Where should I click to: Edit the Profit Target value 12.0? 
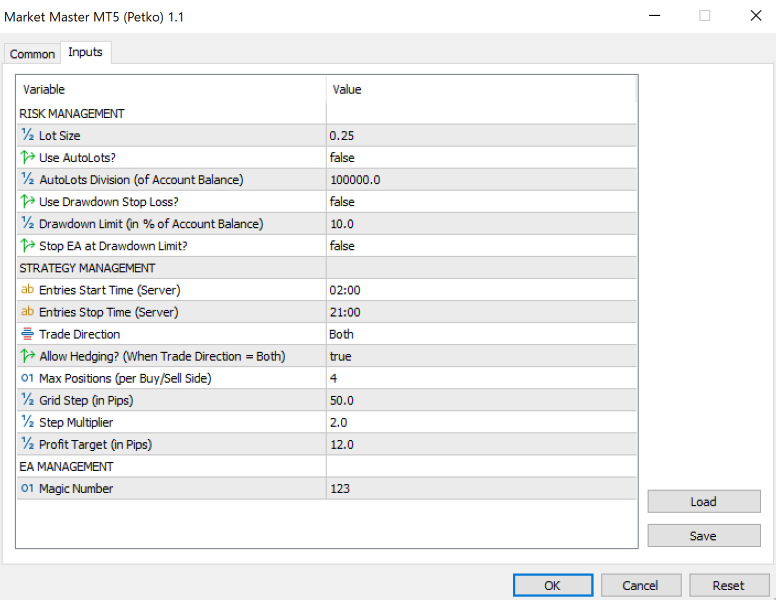coord(480,444)
